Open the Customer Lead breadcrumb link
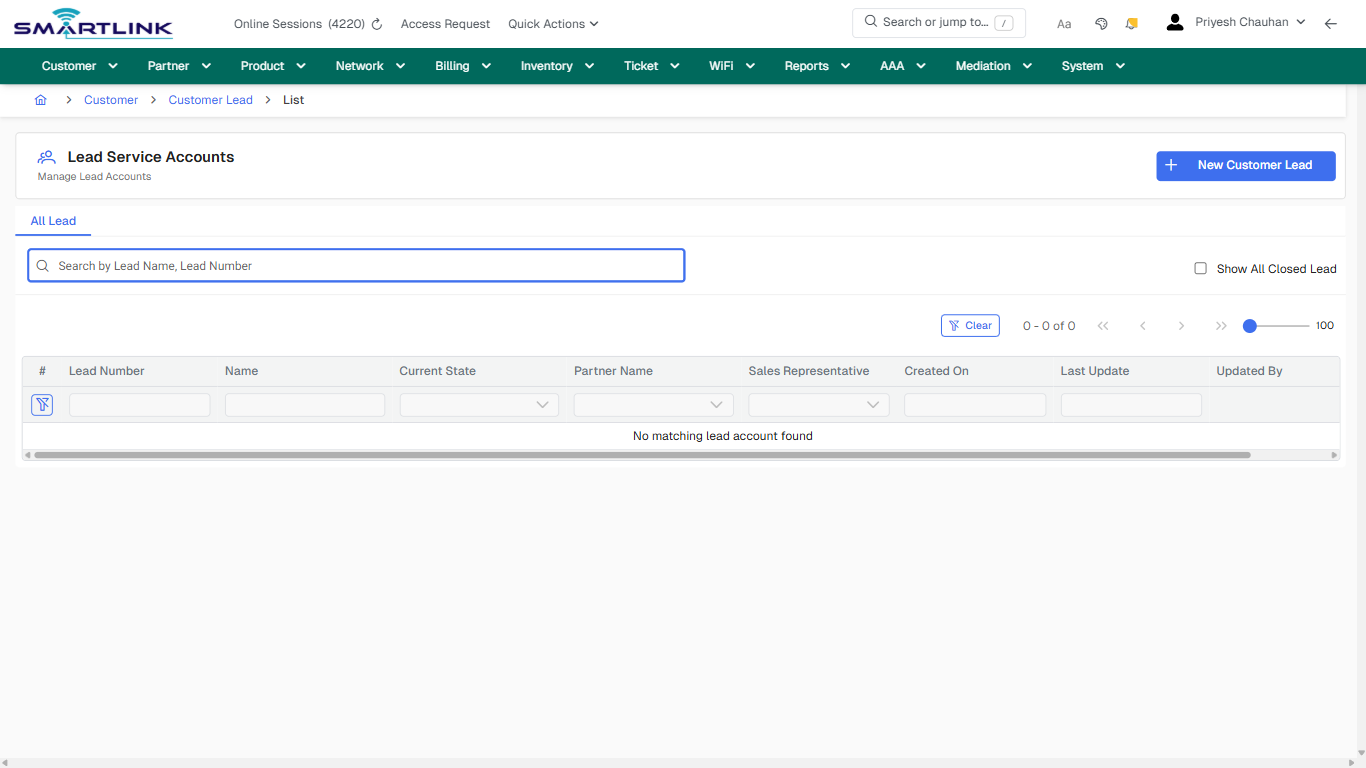This screenshot has height=768, width=1366. [x=210, y=100]
